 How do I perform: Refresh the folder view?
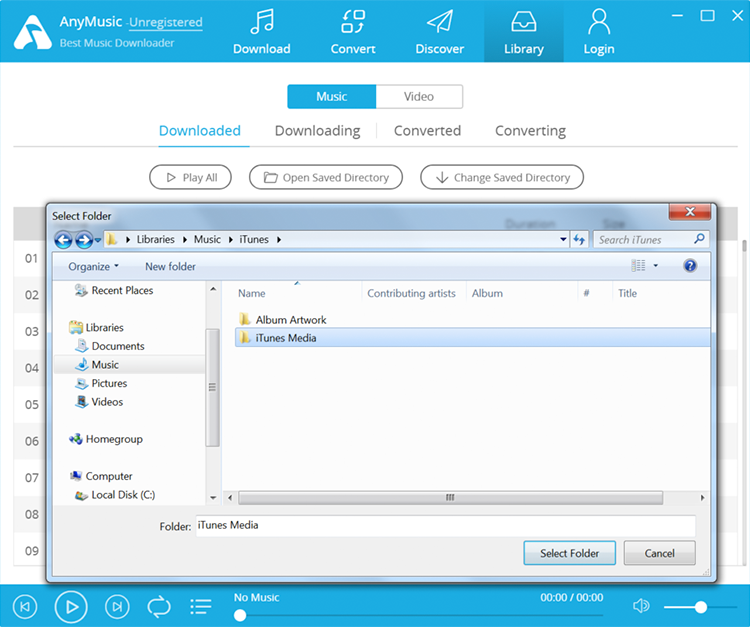click(579, 239)
